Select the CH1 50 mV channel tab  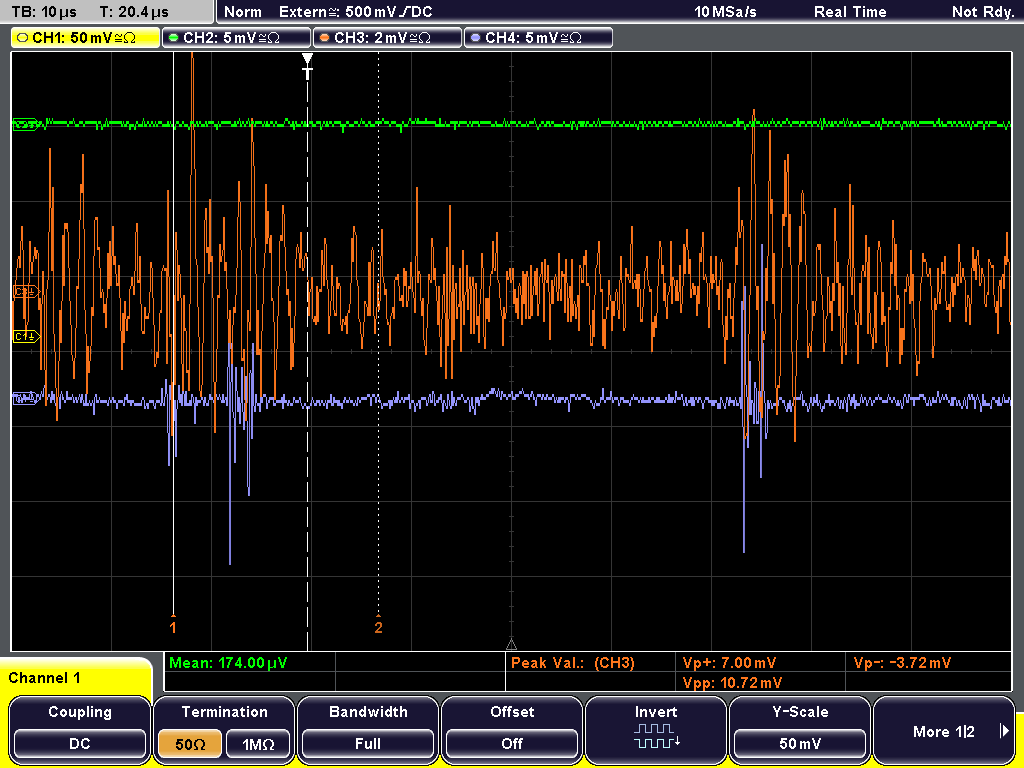pos(85,38)
